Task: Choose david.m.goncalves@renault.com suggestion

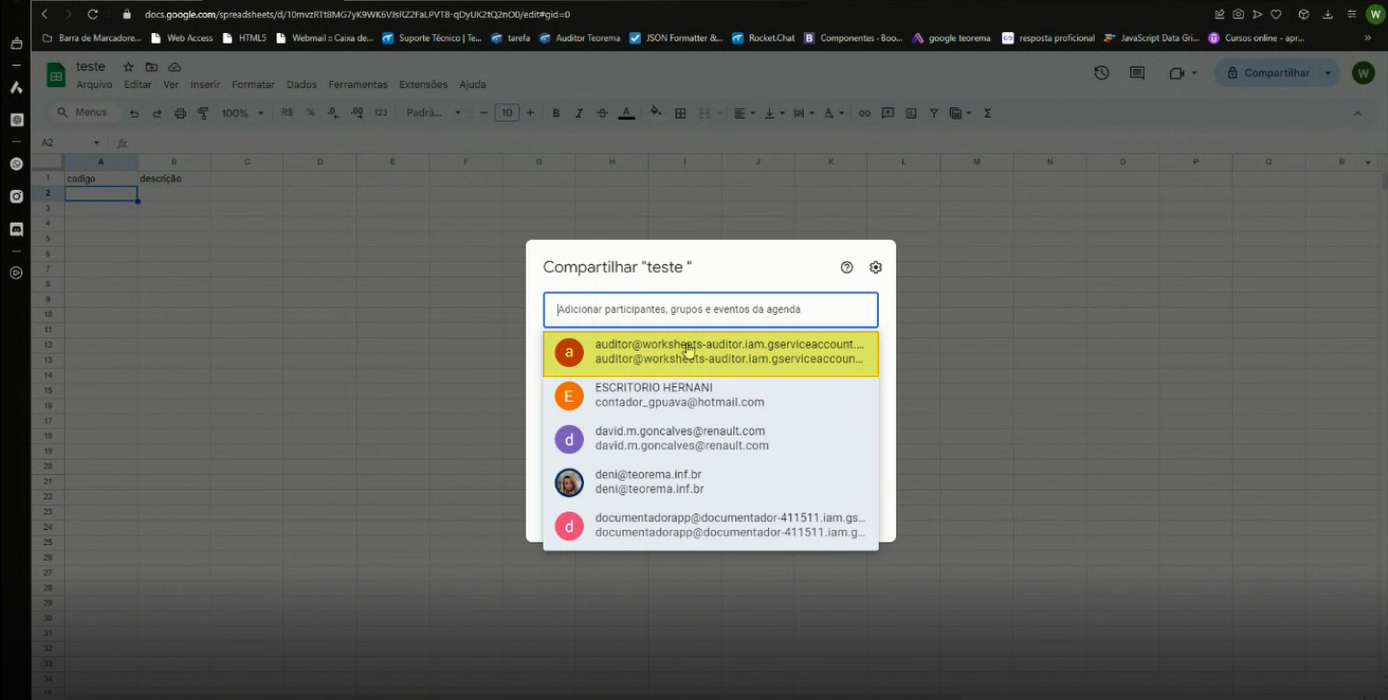Action: pyautogui.click(x=711, y=438)
